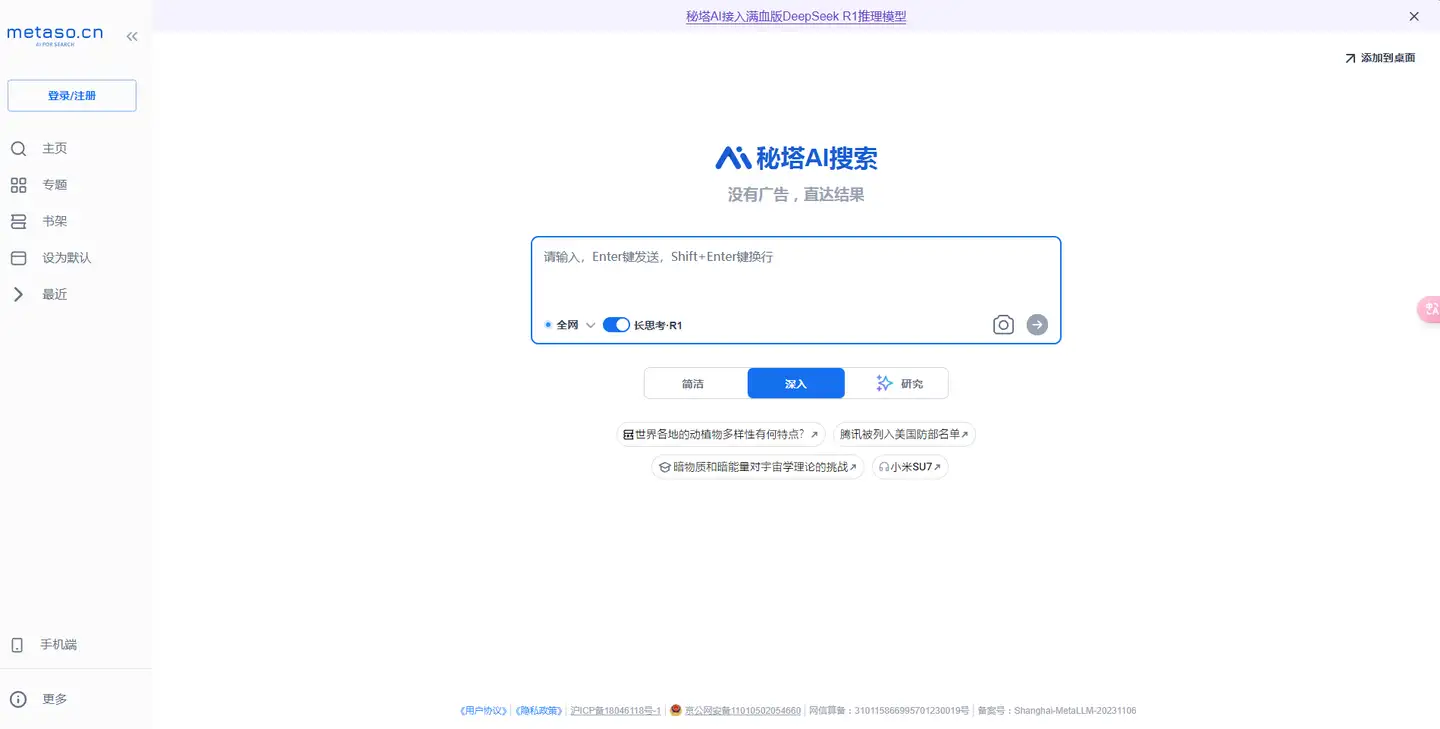The height and width of the screenshot is (729, 1440).
Task: Click 设为默认 in the sidebar
Action: pos(66,258)
